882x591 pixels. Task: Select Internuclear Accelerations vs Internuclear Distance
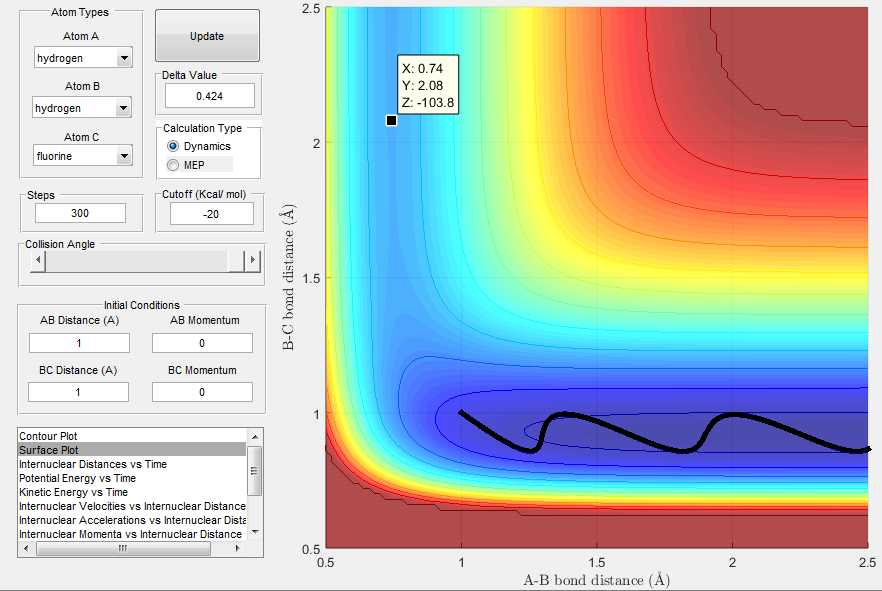point(132,520)
